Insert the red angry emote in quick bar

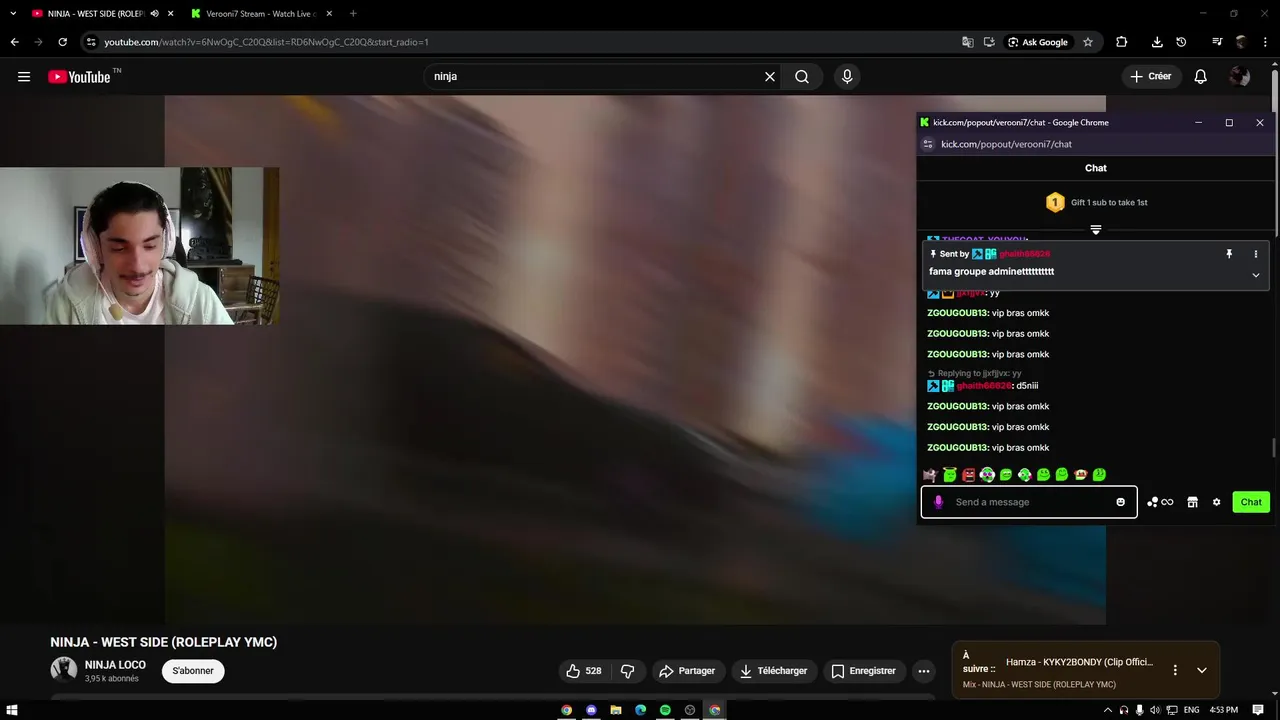pyautogui.click(x=968, y=475)
